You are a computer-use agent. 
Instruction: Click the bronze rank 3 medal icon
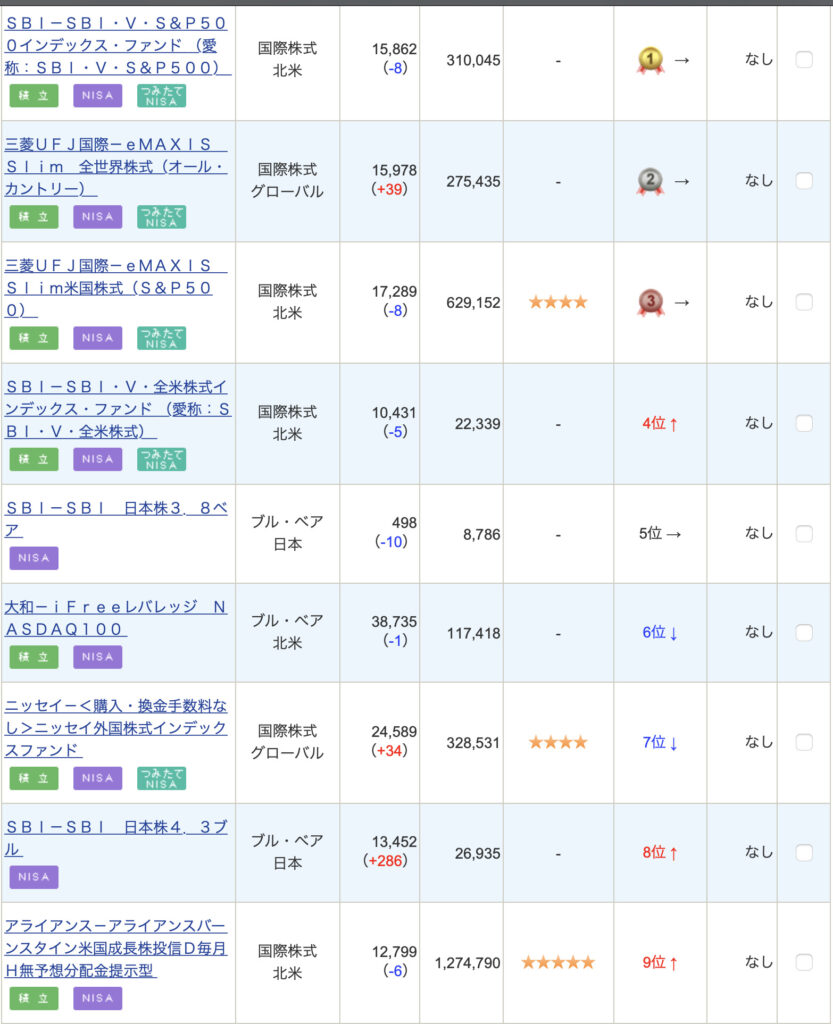[650, 302]
